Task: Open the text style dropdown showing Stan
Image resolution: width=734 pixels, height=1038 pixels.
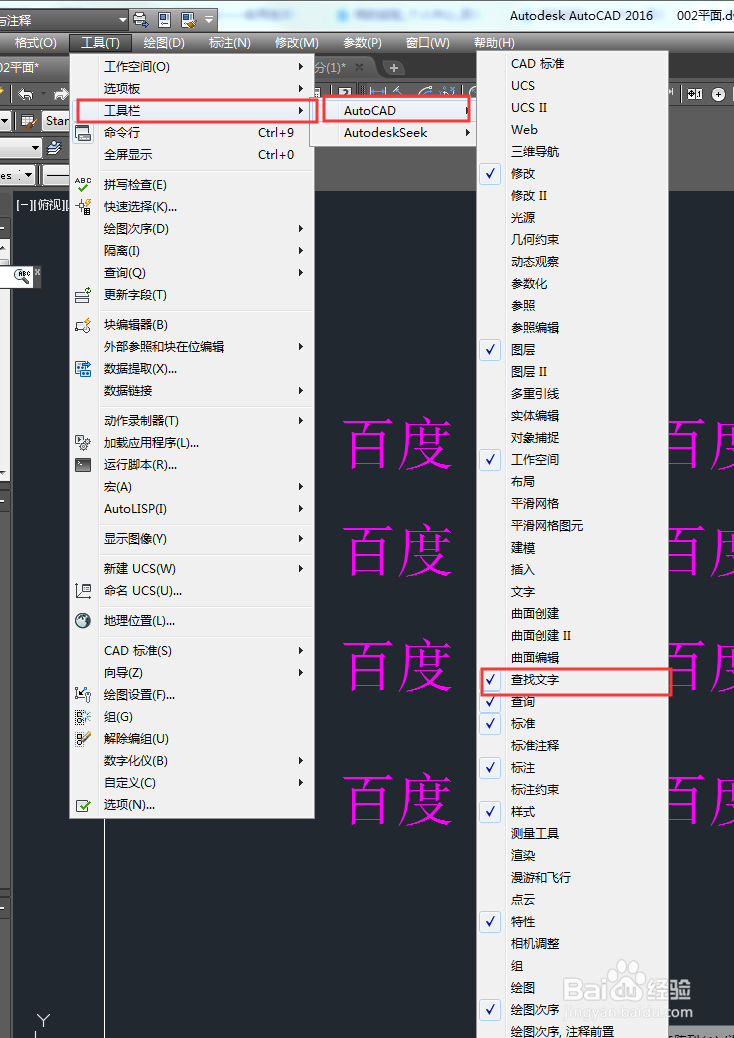Action: coord(57,120)
